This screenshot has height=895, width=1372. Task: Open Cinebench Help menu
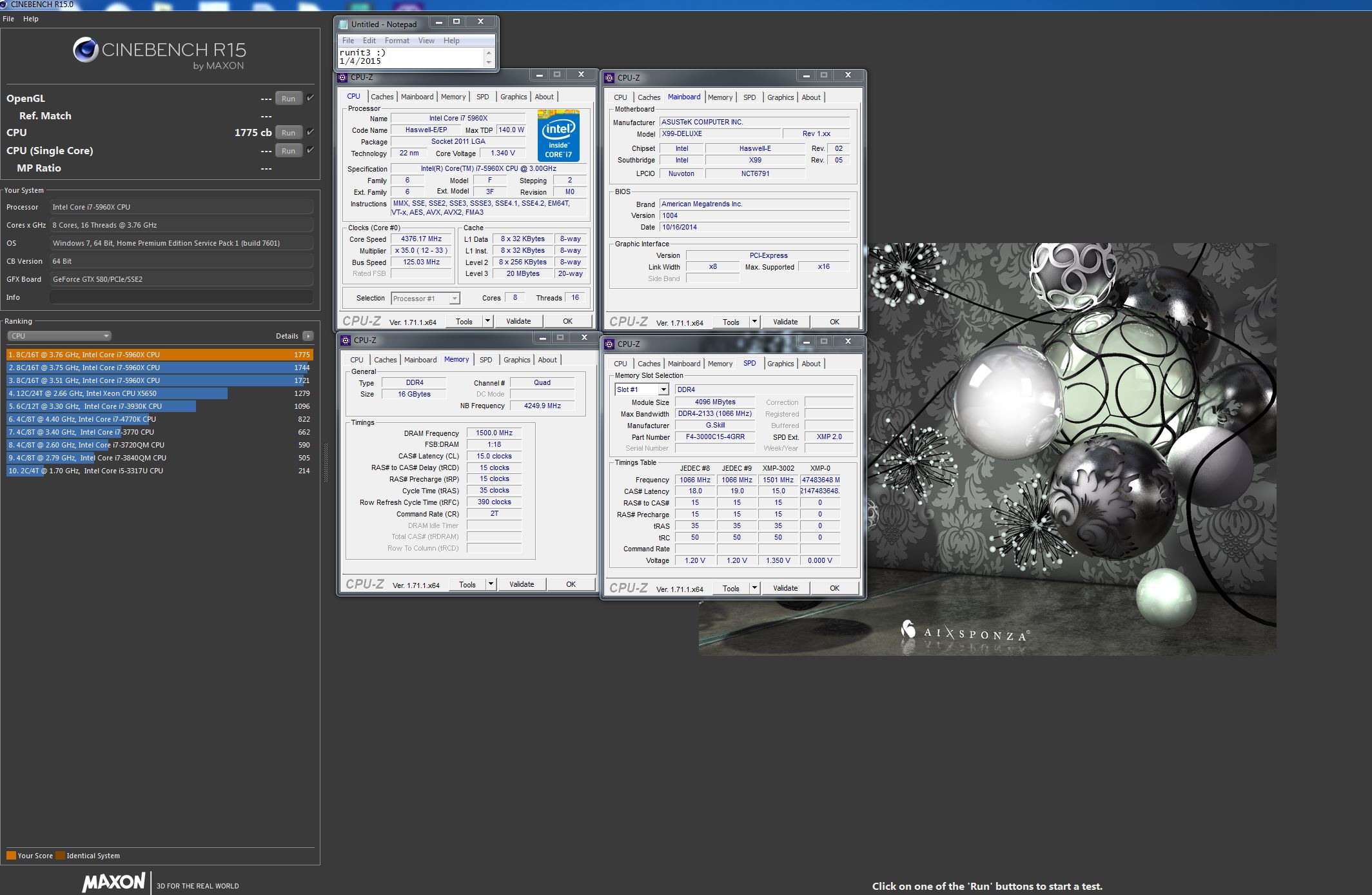pos(31,19)
